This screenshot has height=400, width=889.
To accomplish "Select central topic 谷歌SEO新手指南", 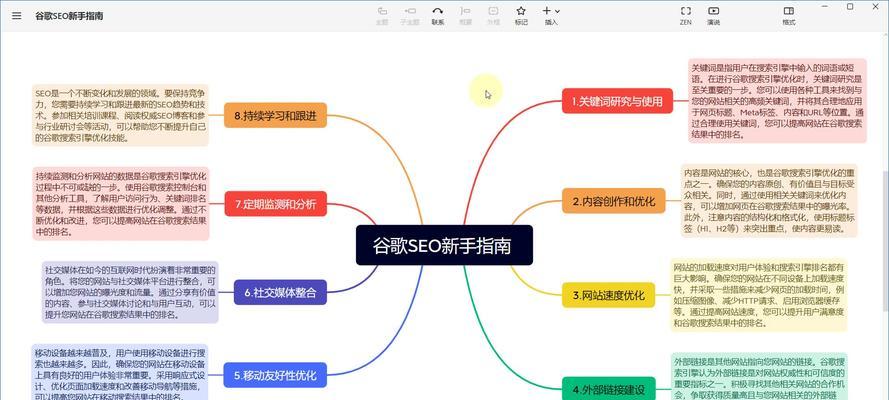I will click(x=444, y=245).
